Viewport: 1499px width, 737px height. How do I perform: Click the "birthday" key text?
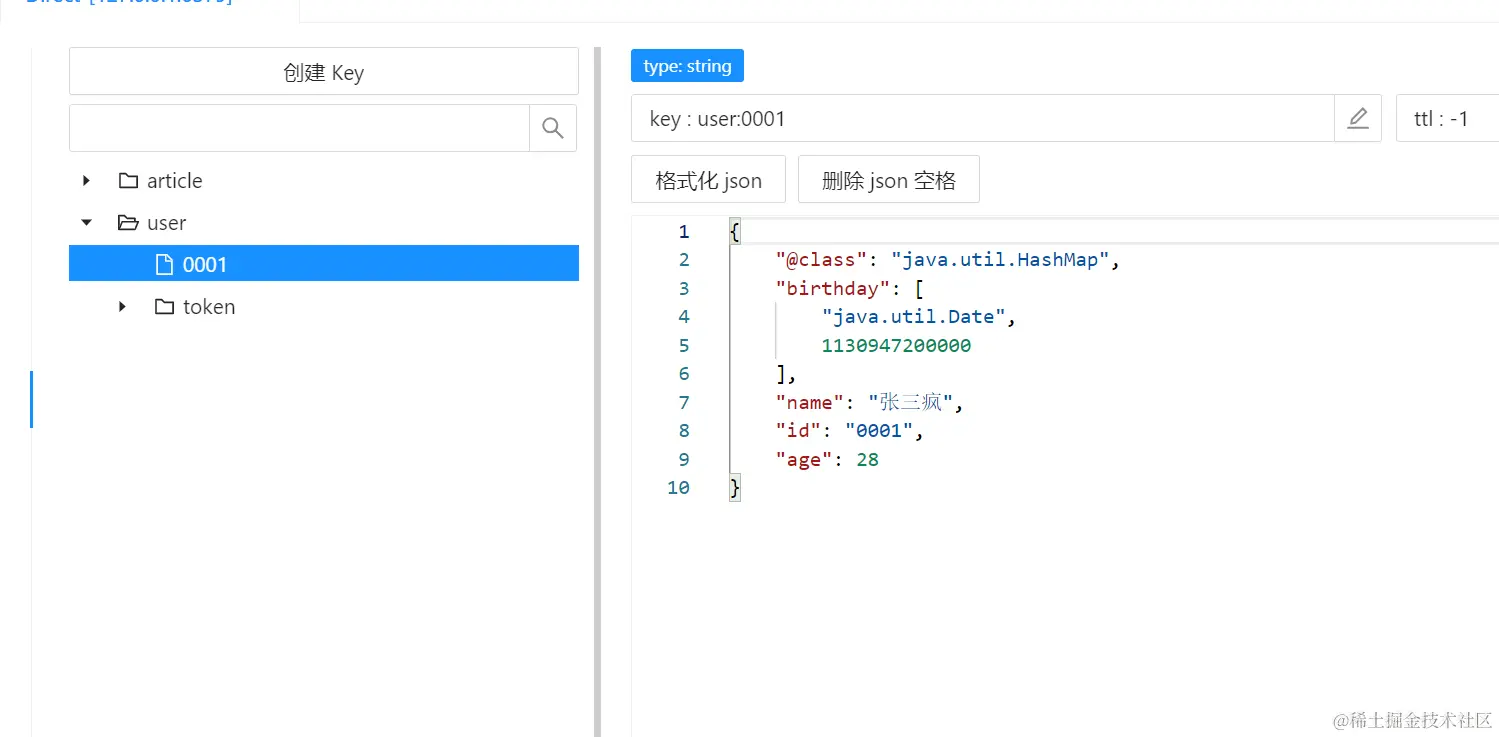coord(833,289)
